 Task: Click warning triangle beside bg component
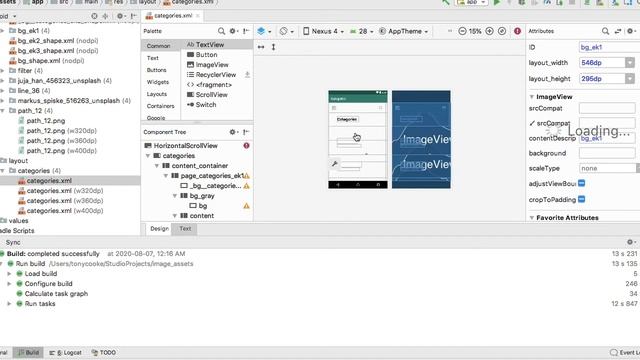pyautogui.click(x=247, y=206)
